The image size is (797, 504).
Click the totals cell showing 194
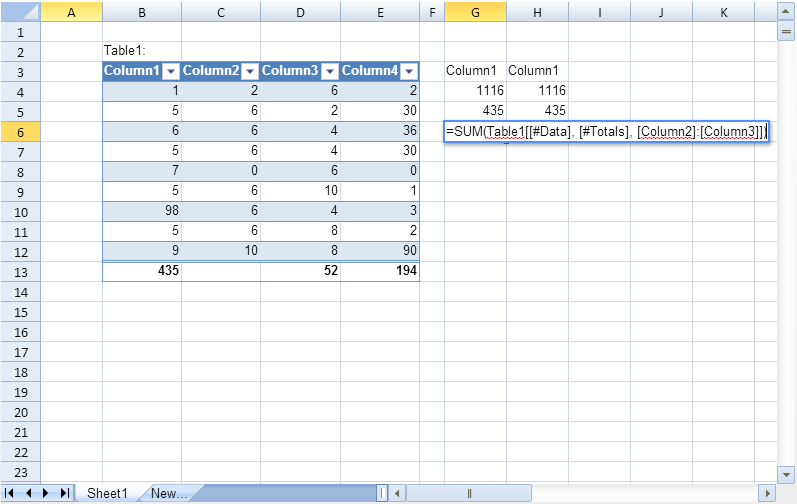pyautogui.click(x=380, y=270)
